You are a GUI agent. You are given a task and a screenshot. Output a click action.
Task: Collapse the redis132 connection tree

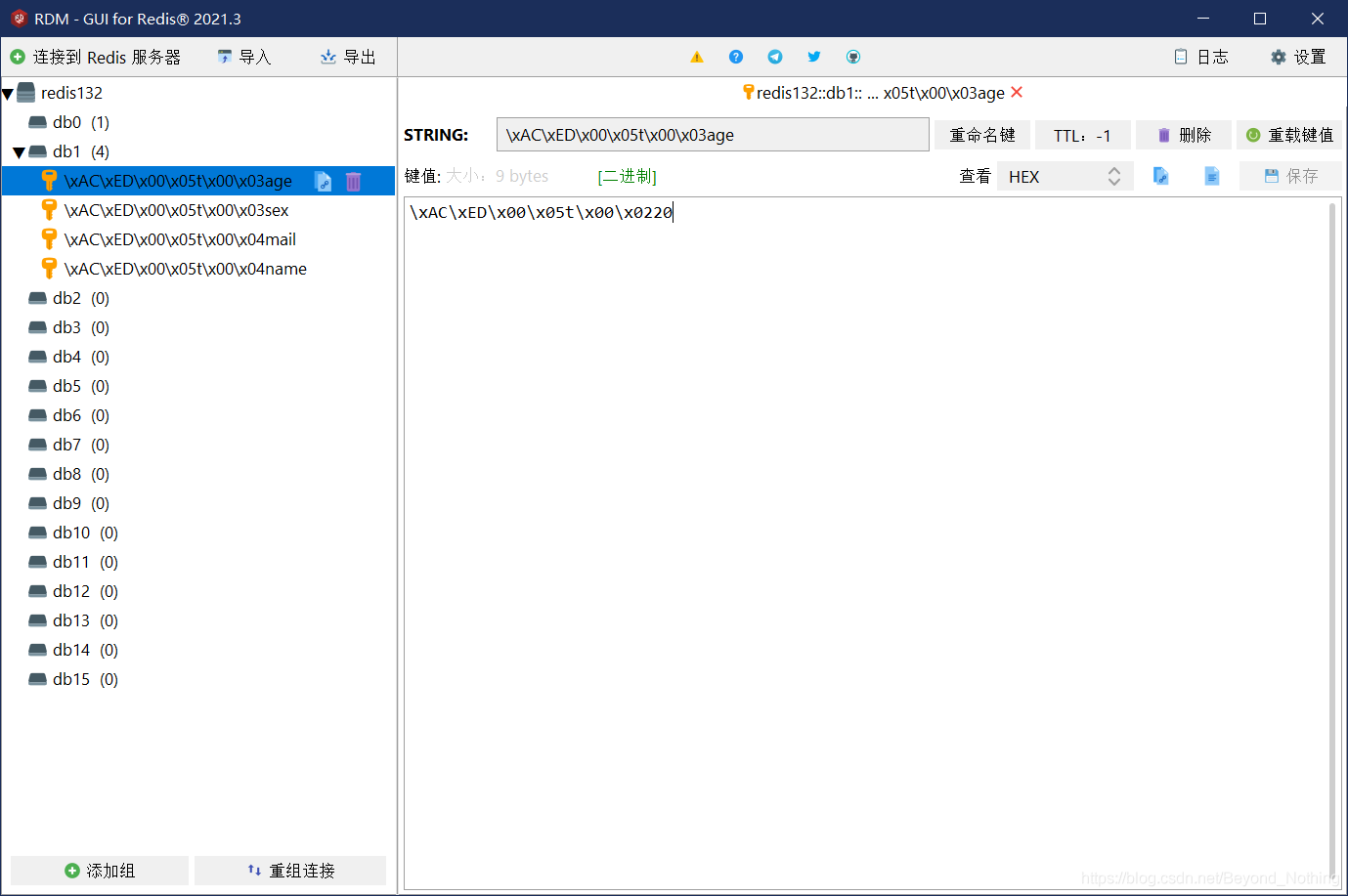tap(8, 94)
